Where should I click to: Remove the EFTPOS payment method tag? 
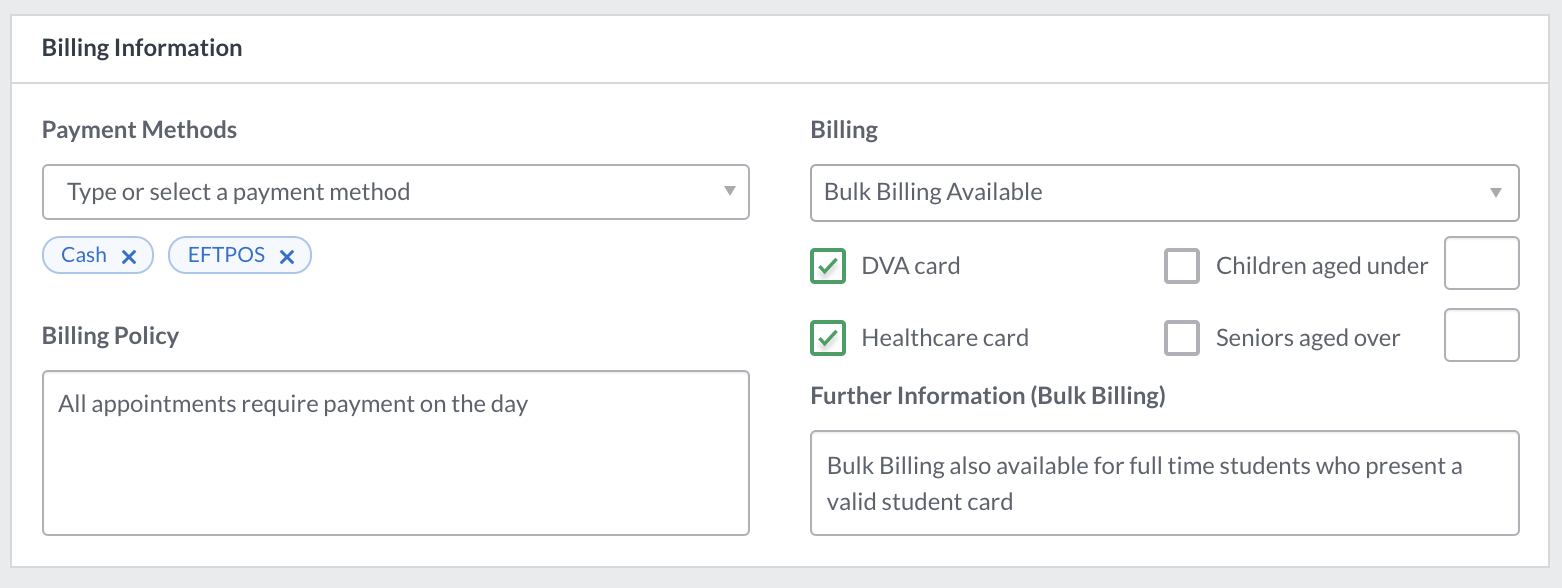tap(287, 256)
